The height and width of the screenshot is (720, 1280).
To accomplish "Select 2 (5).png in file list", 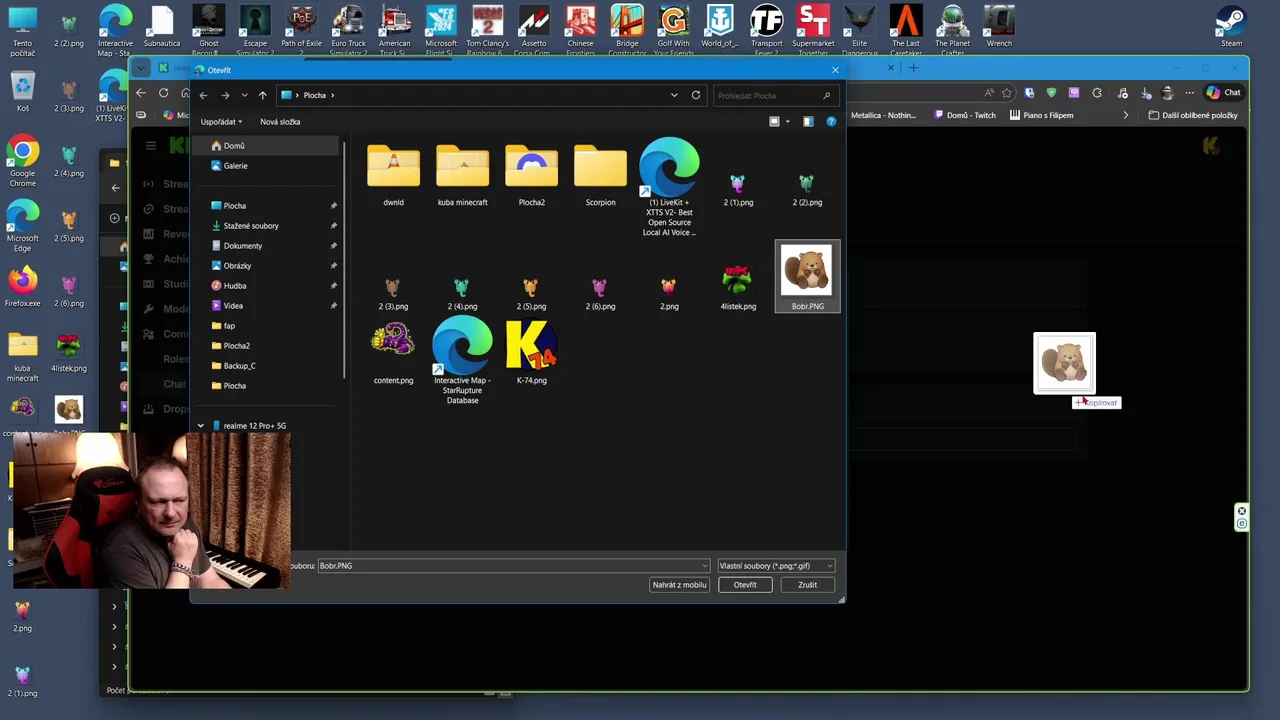I will click(x=531, y=294).
